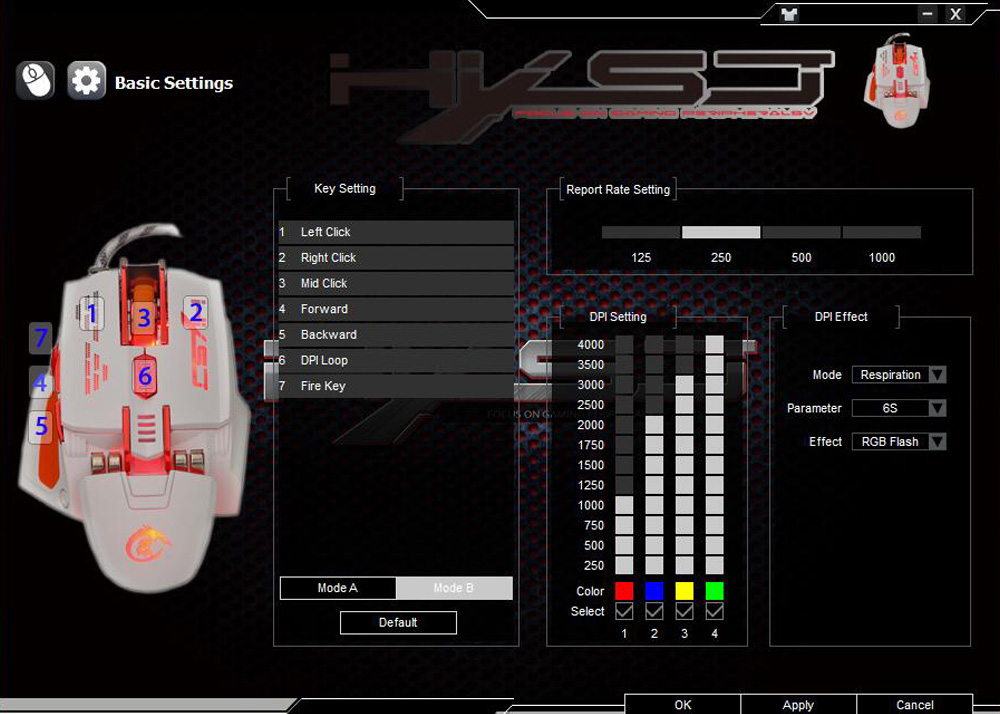1000x714 pixels.
Task: Set report rate to 1000
Action: coord(881,233)
